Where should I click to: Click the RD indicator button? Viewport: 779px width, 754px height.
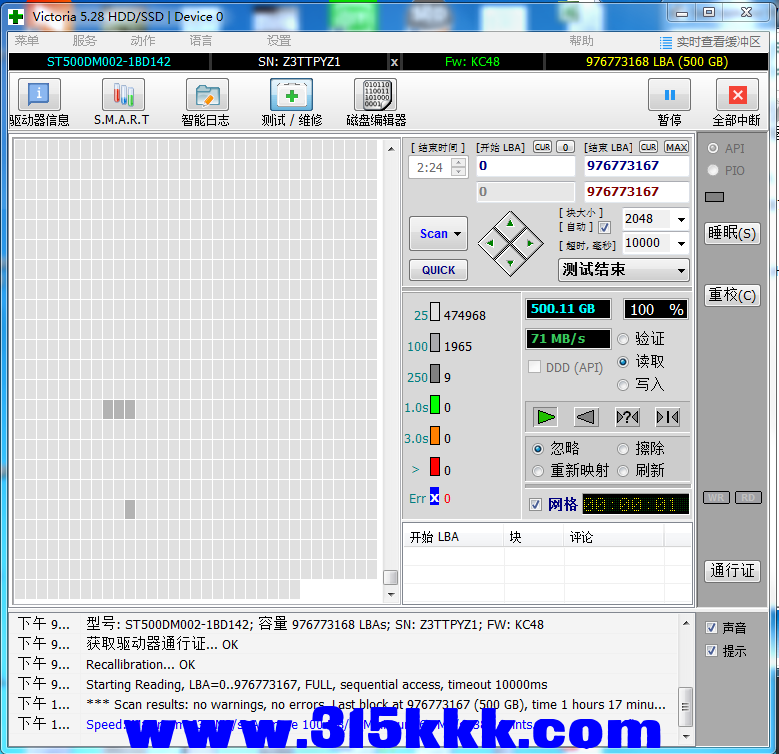point(748,498)
